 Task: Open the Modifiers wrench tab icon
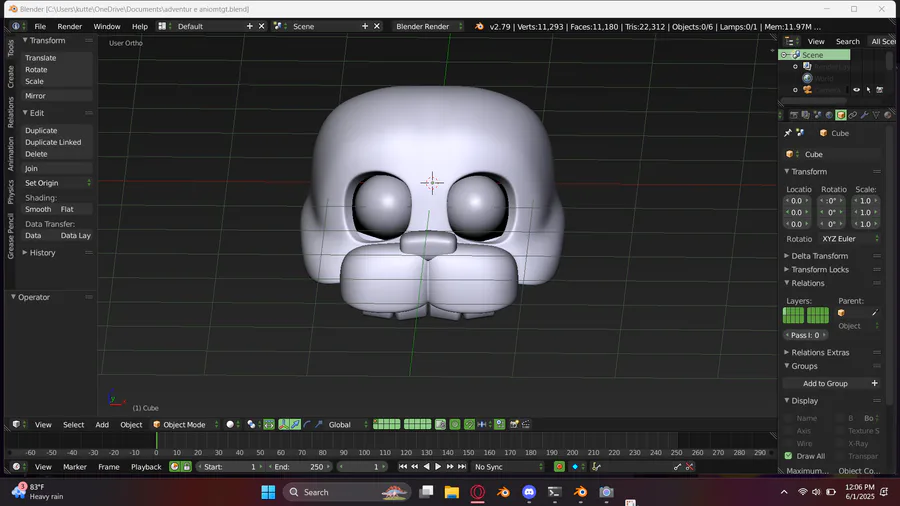click(864, 115)
